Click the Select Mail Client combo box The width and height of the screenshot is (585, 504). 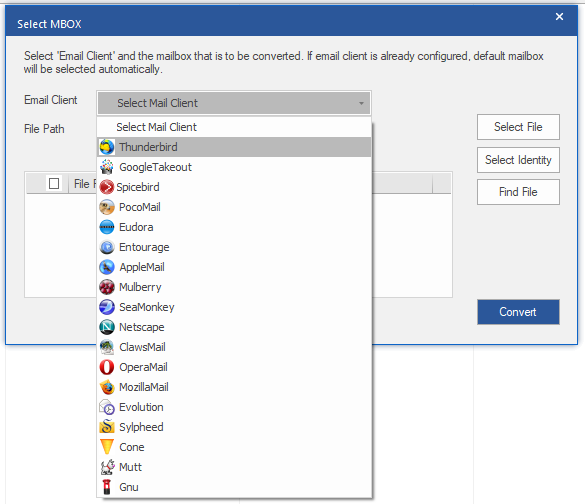pos(234,103)
